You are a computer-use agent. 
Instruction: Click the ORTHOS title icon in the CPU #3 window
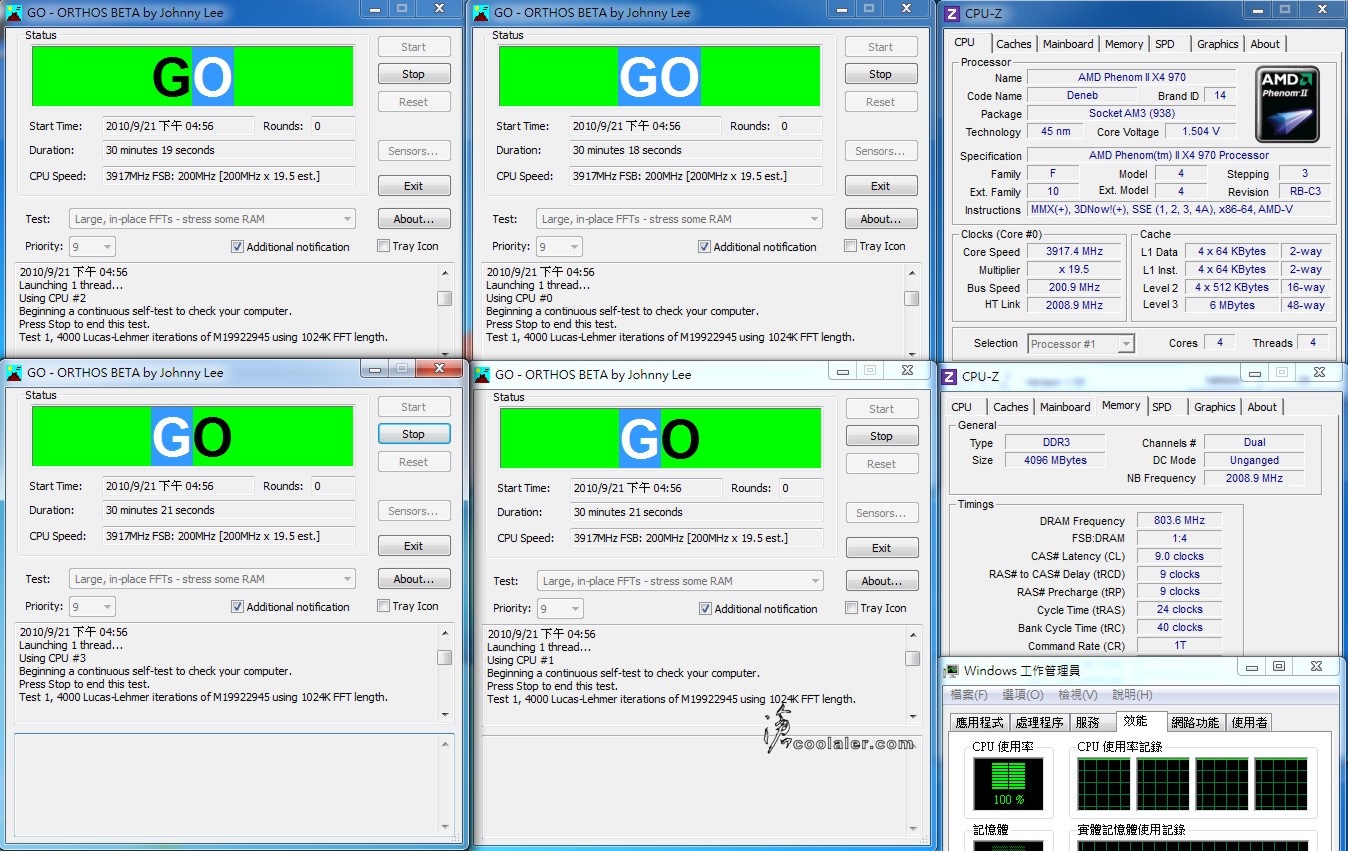pyautogui.click(x=14, y=373)
